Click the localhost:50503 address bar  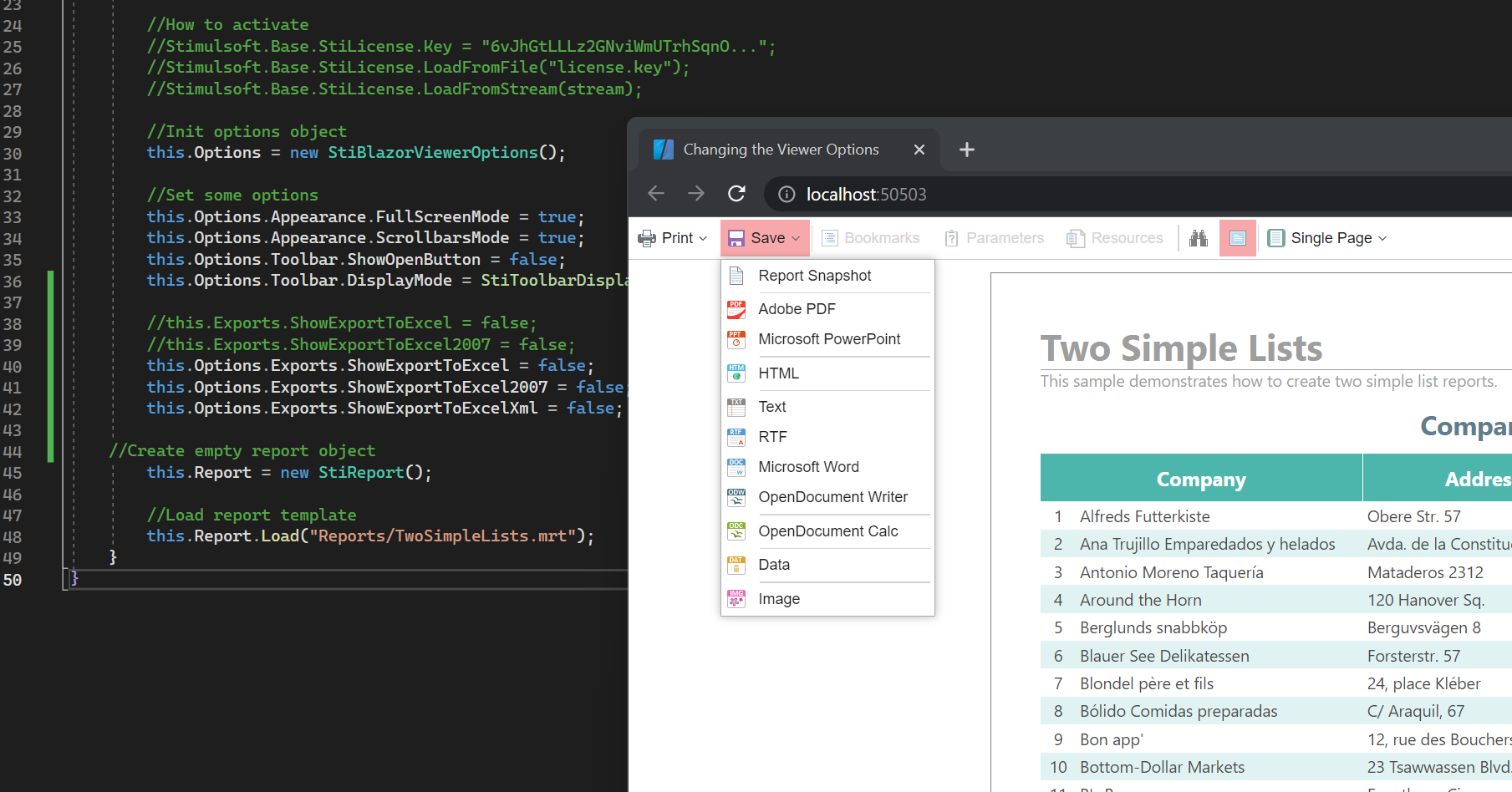[x=866, y=195]
